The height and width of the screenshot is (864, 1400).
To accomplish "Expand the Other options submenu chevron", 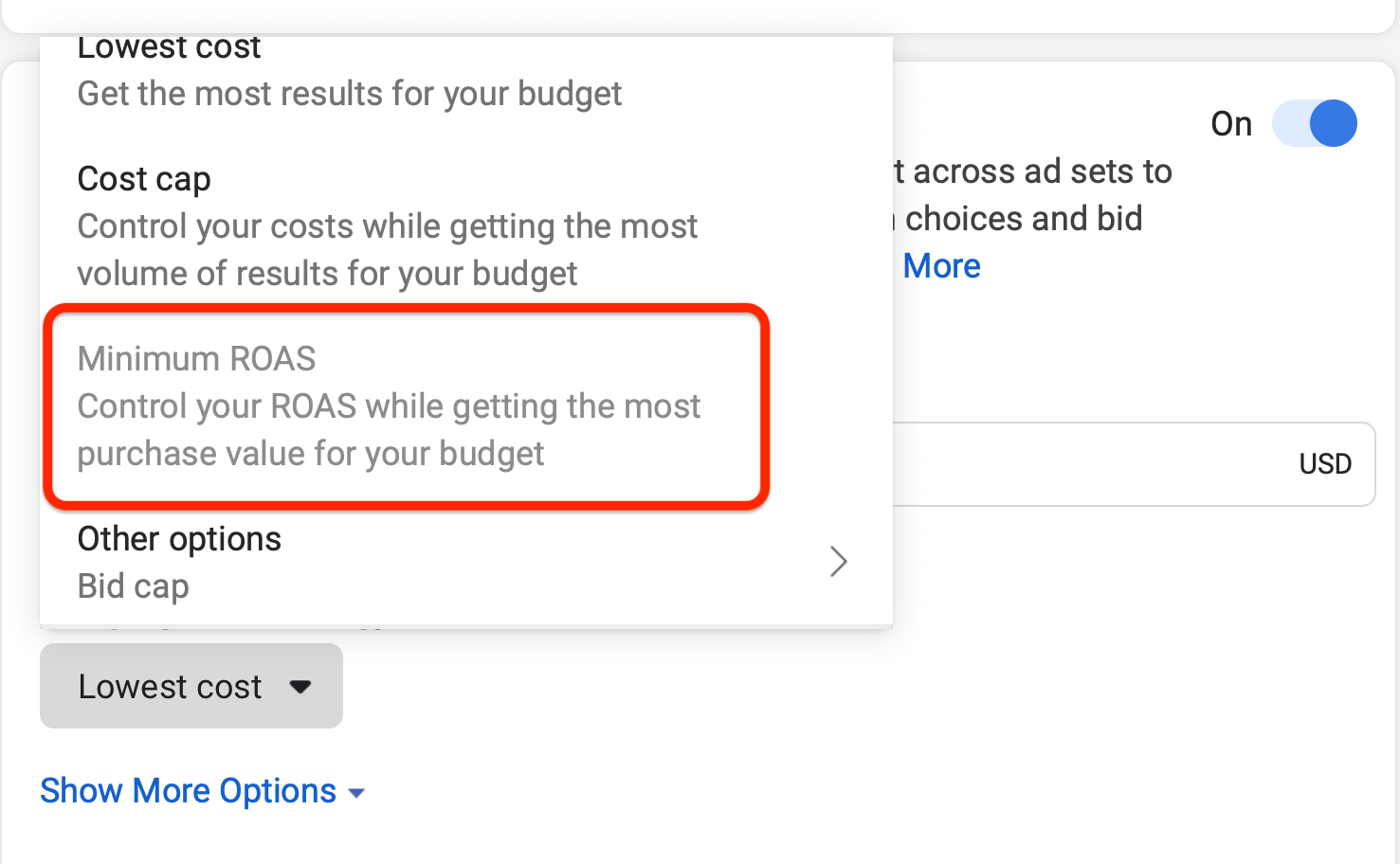I will (838, 561).
